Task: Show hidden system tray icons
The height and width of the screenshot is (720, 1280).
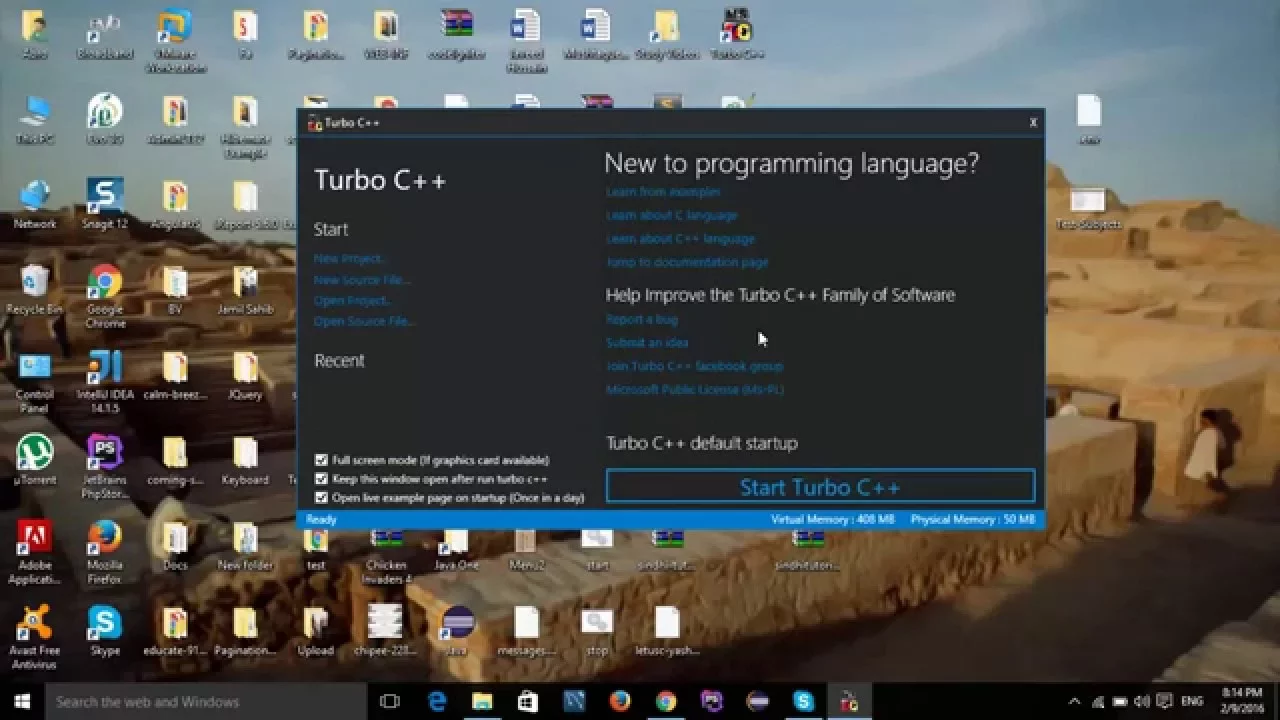Action: pyautogui.click(x=1074, y=702)
